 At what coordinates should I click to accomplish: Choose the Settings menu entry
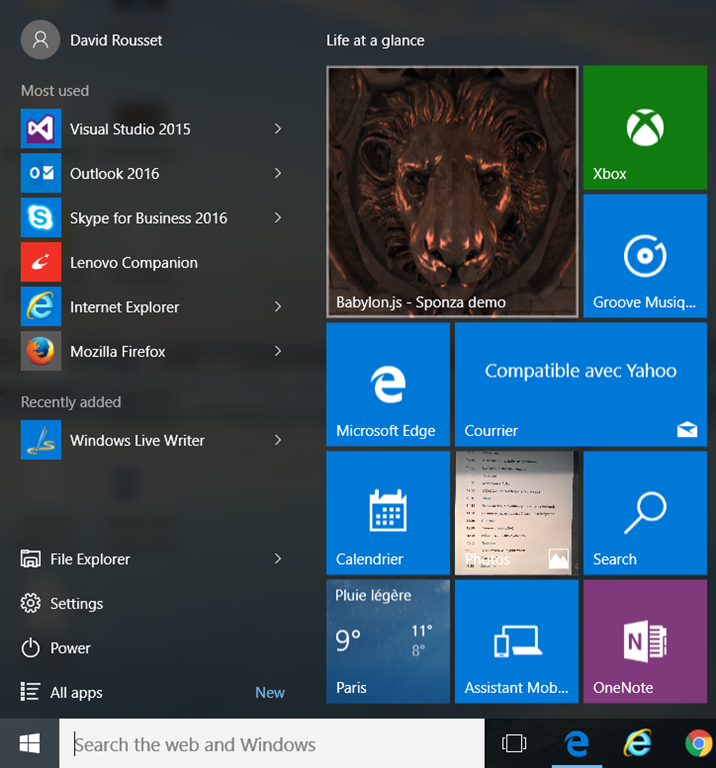(x=152, y=603)
